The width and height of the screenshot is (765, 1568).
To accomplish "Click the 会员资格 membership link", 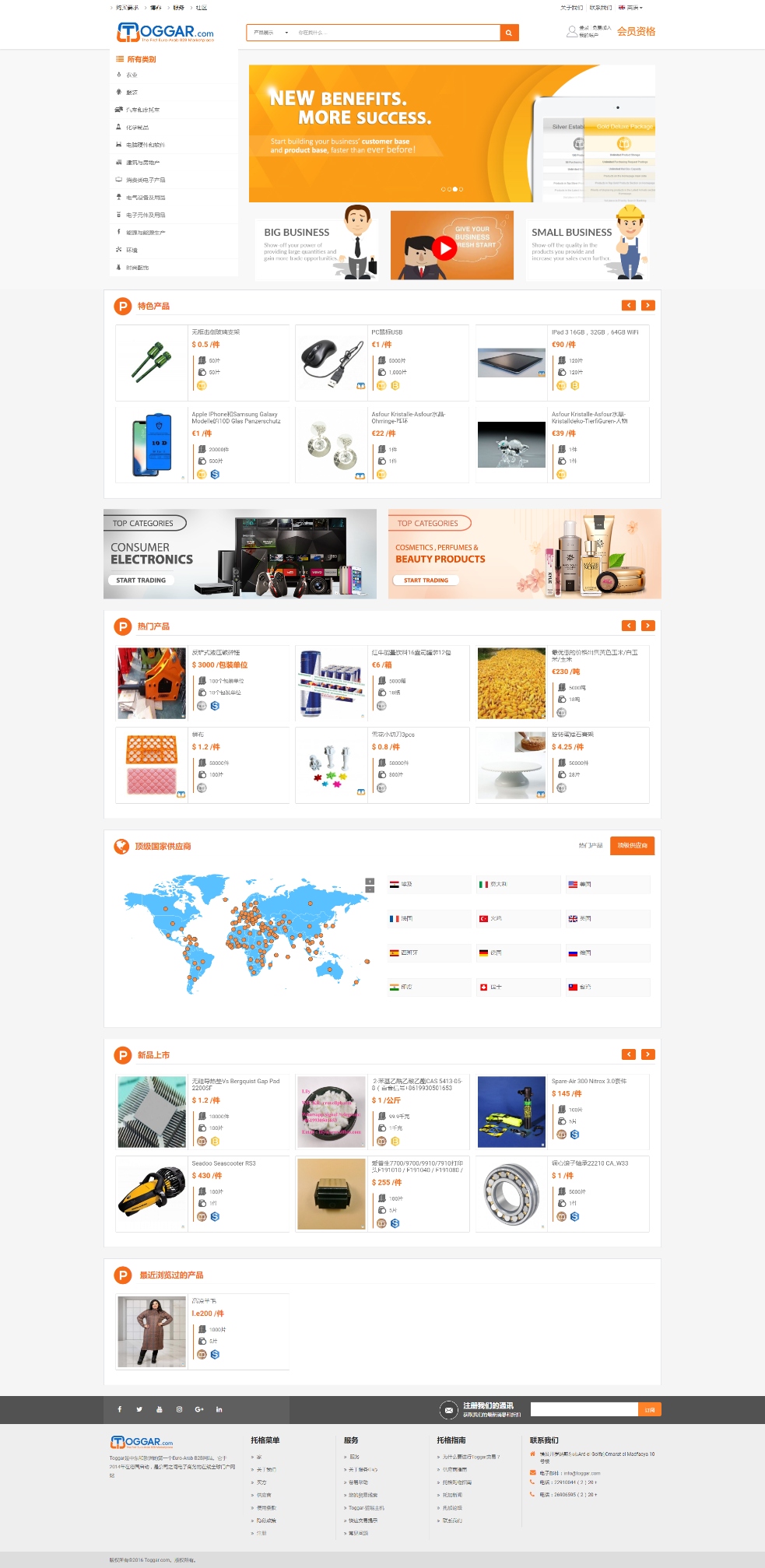I will tap(637, 32).
